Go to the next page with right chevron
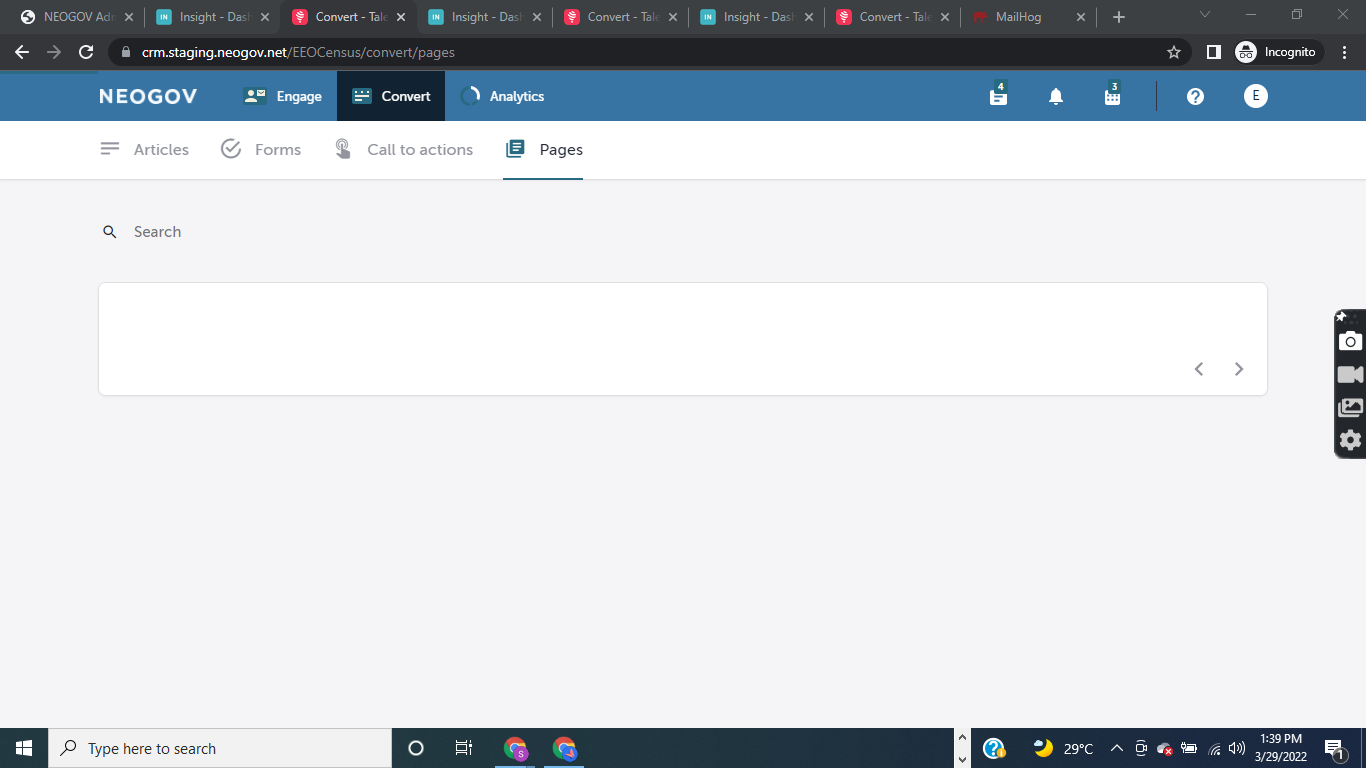This screenshot has height=768, width=1366. pos(1238,369)
